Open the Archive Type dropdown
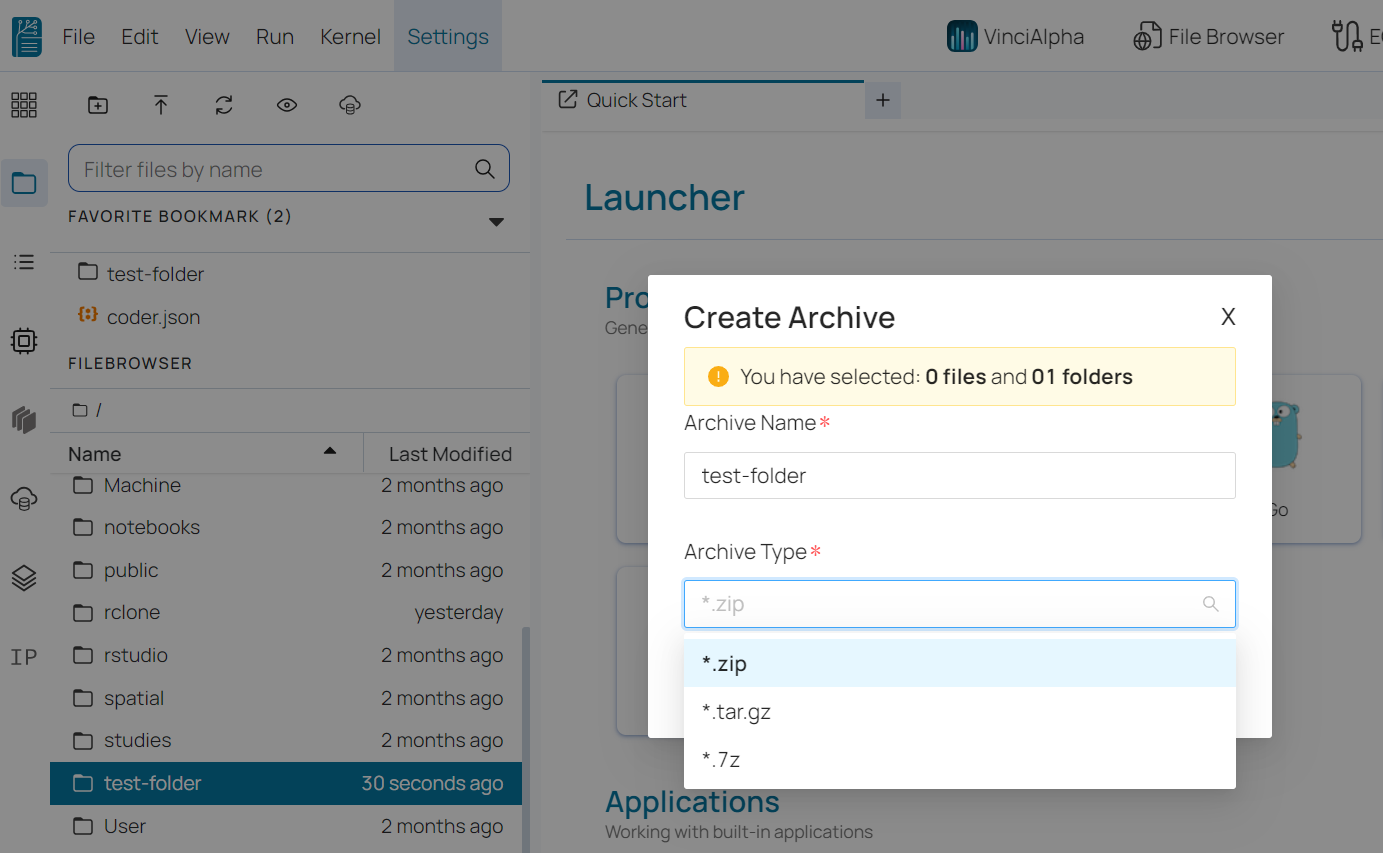This screenshot has height=853, width=1383. 959,603
